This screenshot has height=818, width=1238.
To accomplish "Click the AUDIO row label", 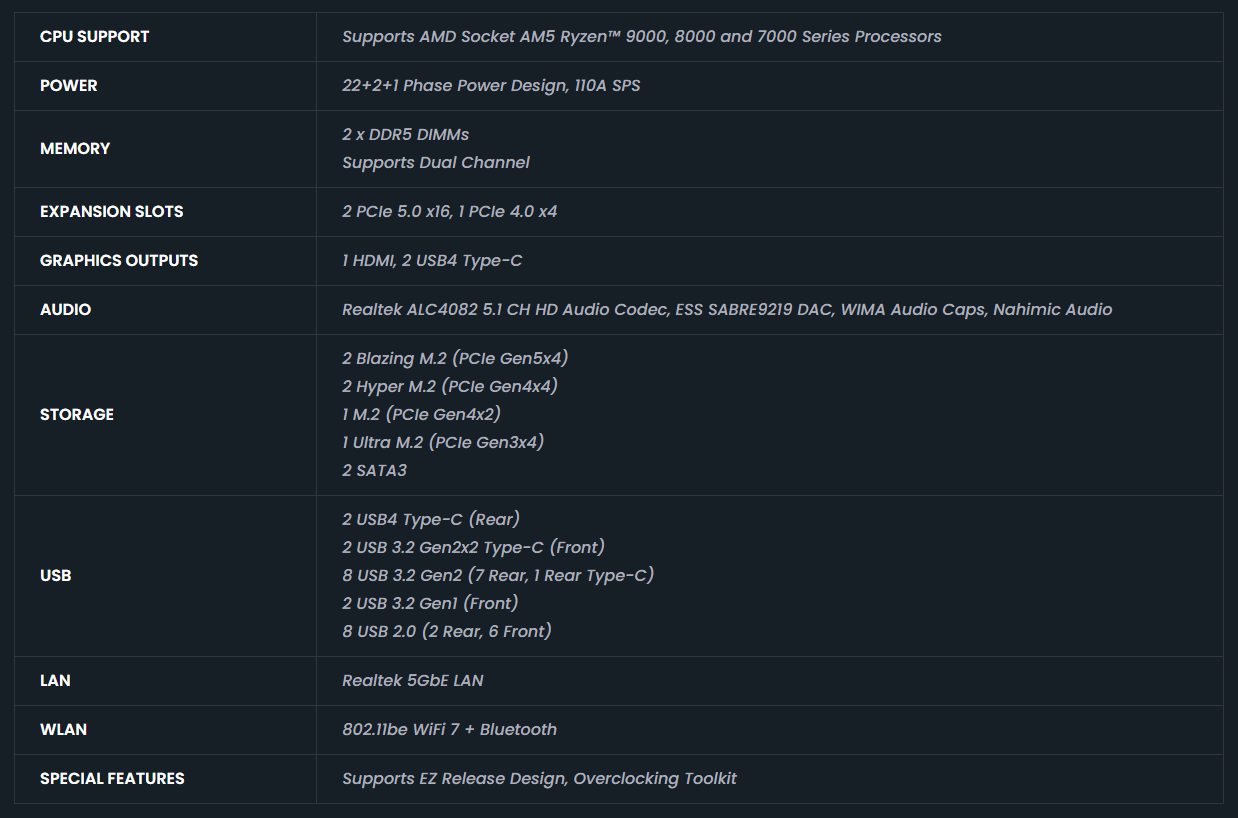I will [65, 310].
